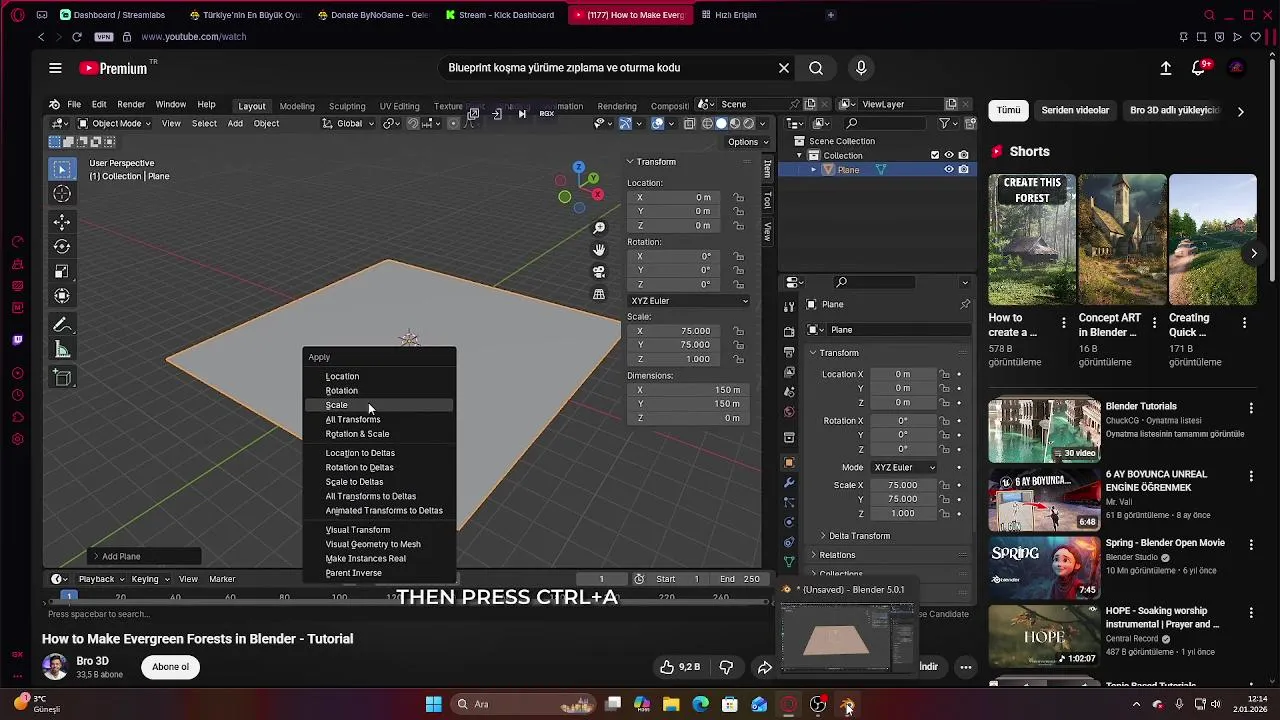
Task: Select the Tümü filter chip
Action: (1008, 110)
